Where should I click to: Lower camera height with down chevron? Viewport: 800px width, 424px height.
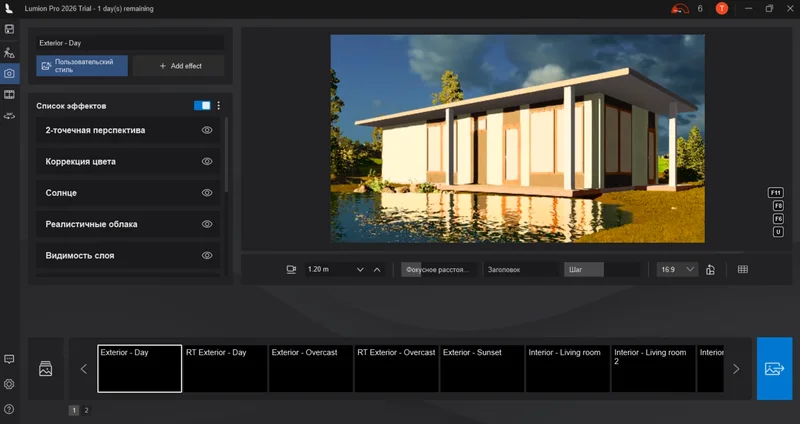(x=360, y=269)
